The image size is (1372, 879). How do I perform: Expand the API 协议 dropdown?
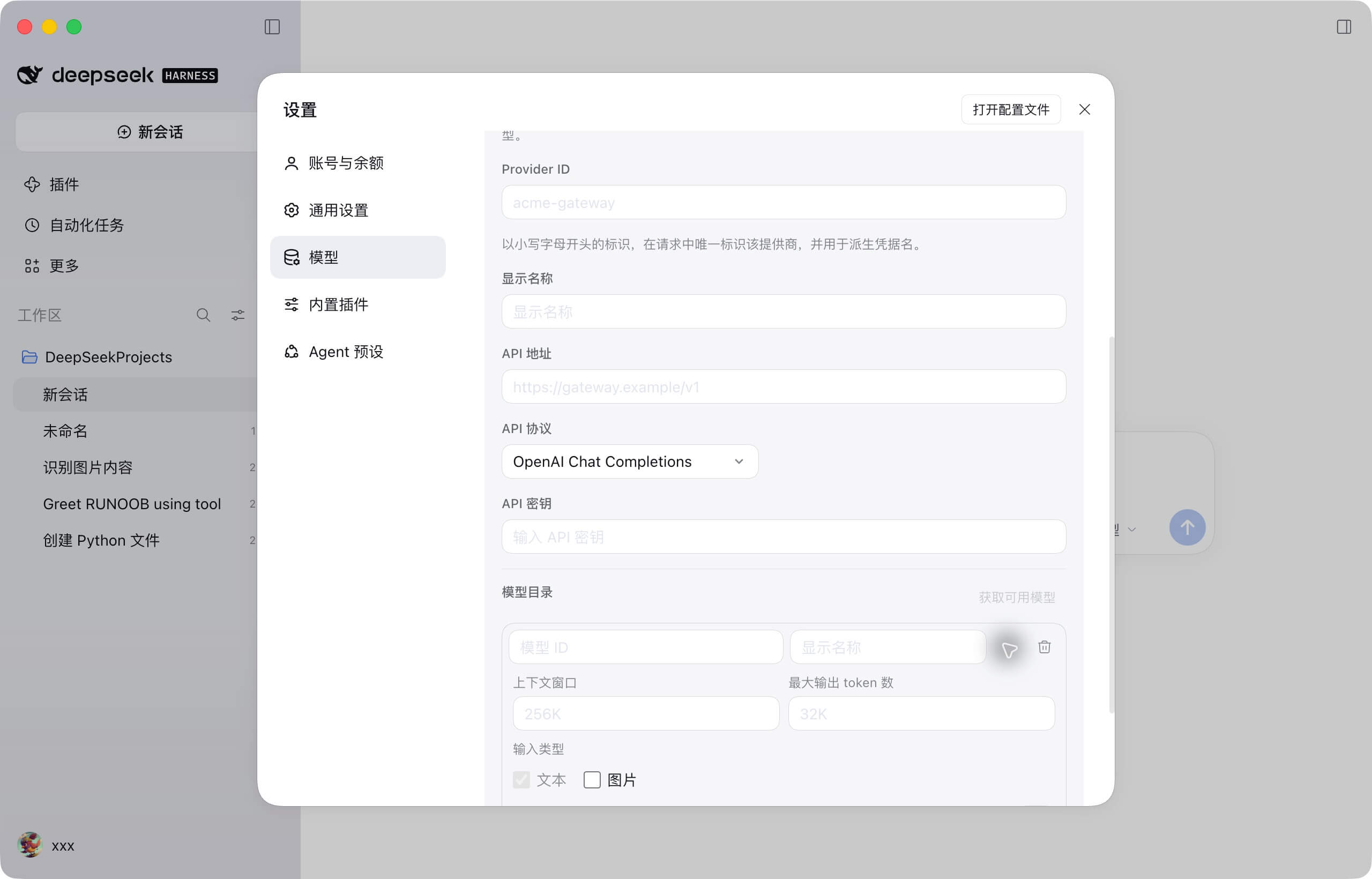630,461
